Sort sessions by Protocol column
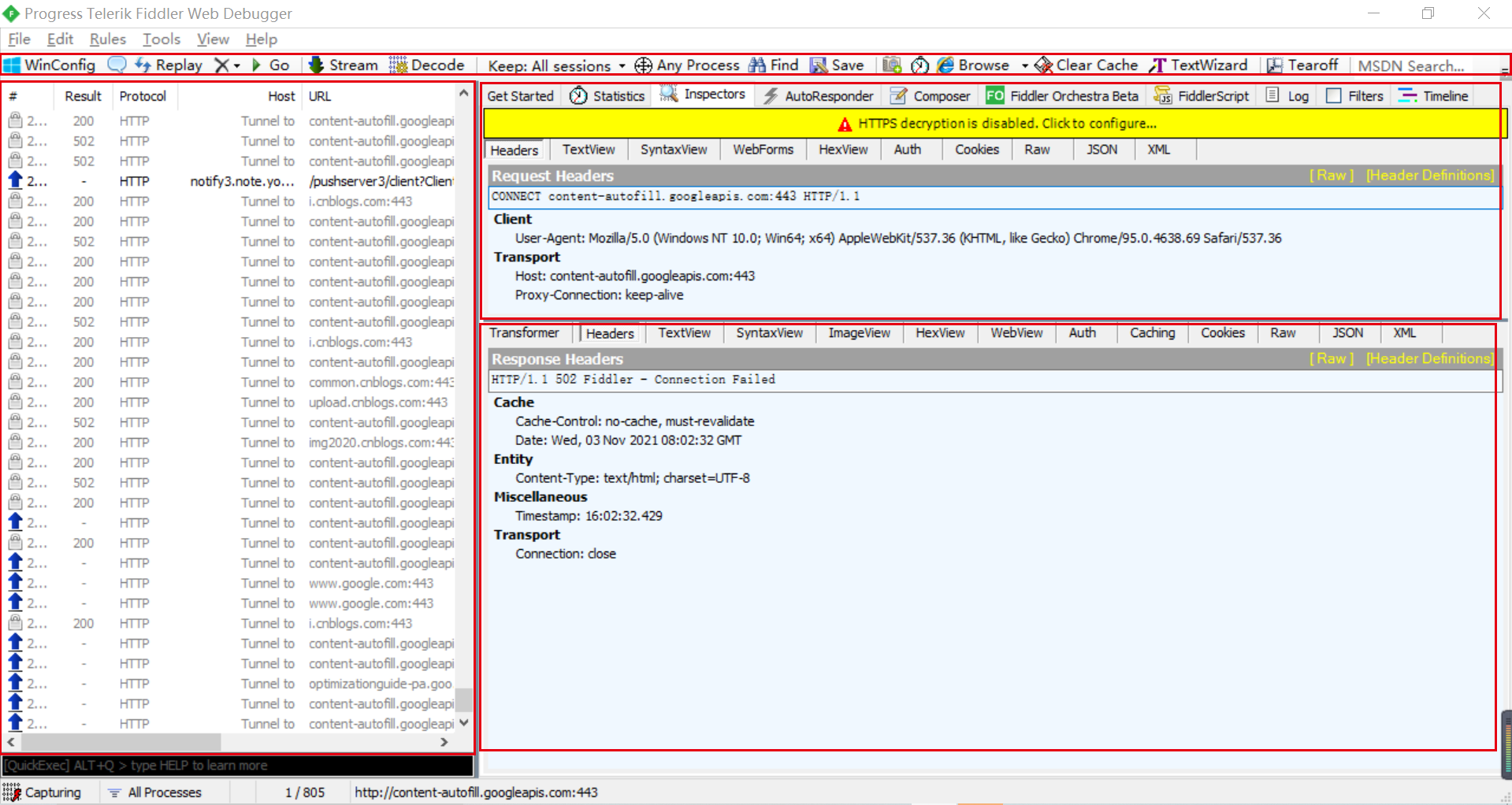1512x805 pixels. (143, 96)
